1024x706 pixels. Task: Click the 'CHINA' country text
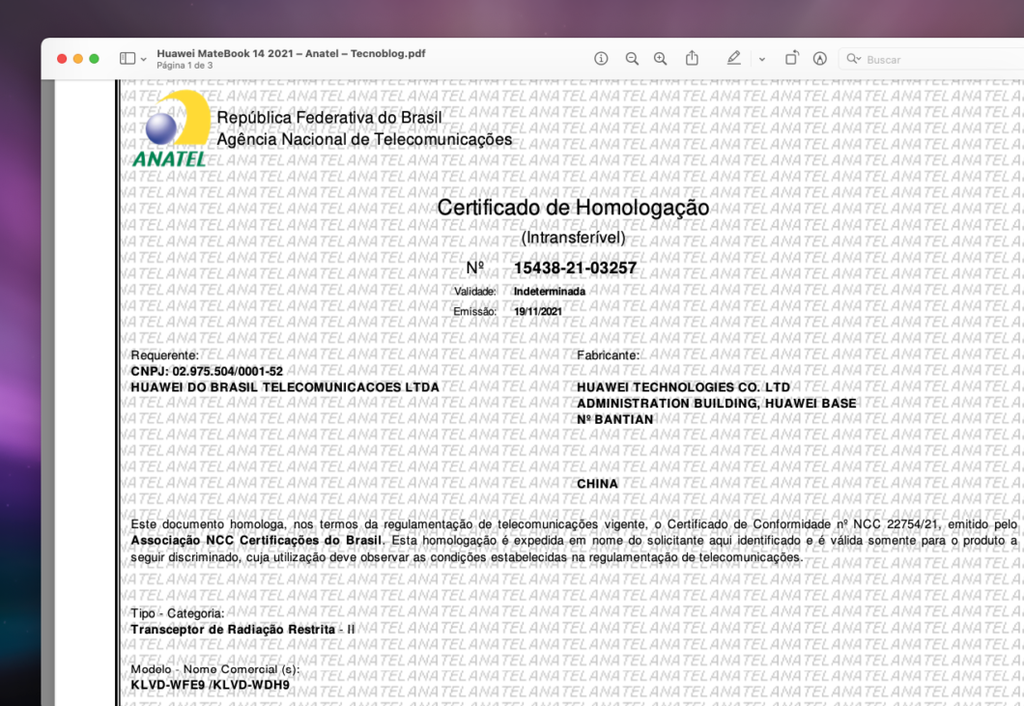click(x=597, y=484)
